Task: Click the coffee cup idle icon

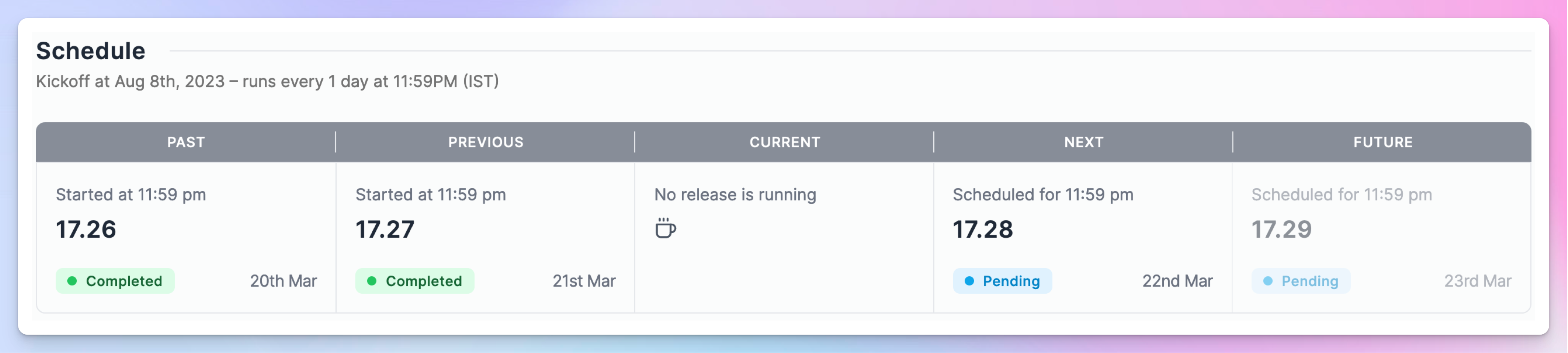Action: tap(665, 228)
